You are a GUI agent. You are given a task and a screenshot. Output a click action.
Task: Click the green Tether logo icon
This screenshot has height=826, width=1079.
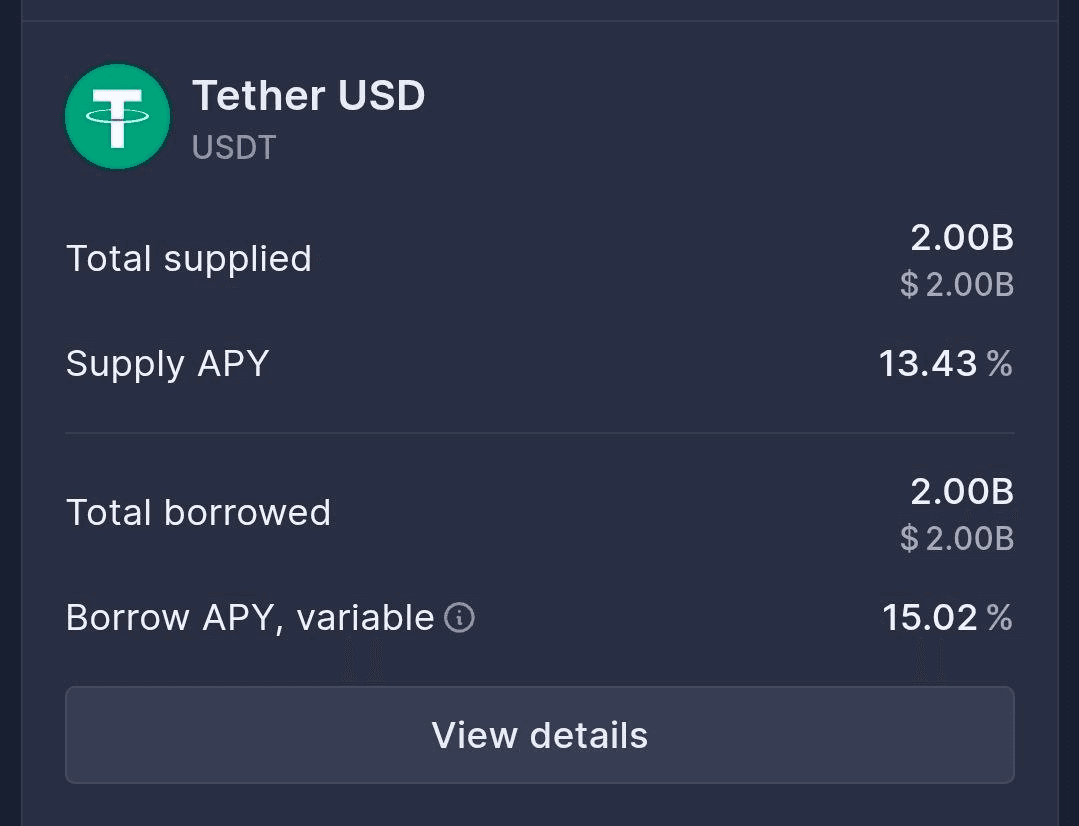117,117
